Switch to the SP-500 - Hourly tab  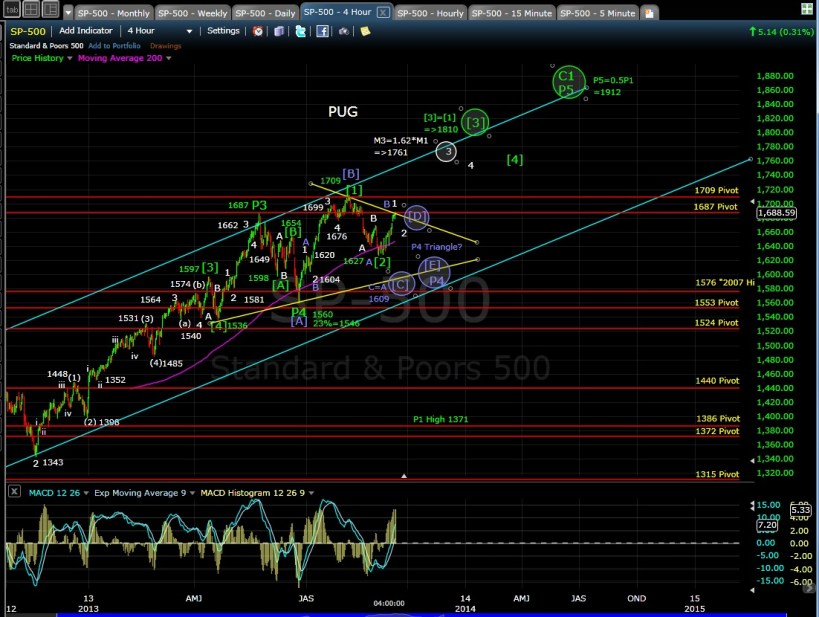click(x=430, y=13)
